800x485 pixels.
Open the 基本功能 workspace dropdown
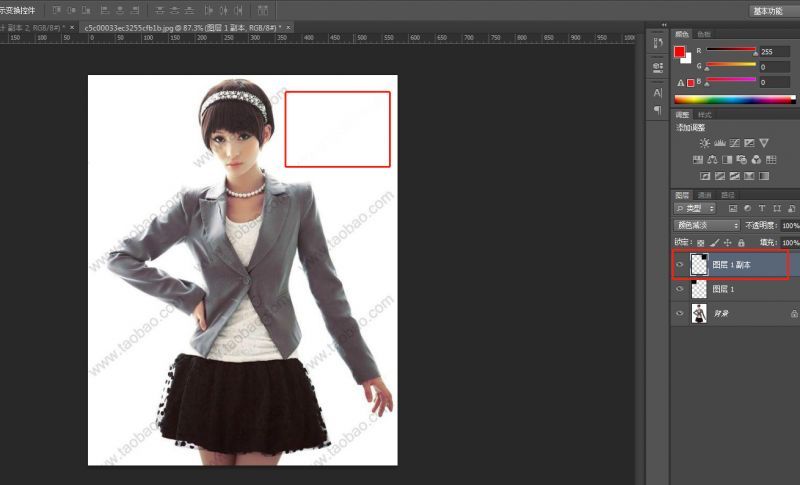coord(773,10)
